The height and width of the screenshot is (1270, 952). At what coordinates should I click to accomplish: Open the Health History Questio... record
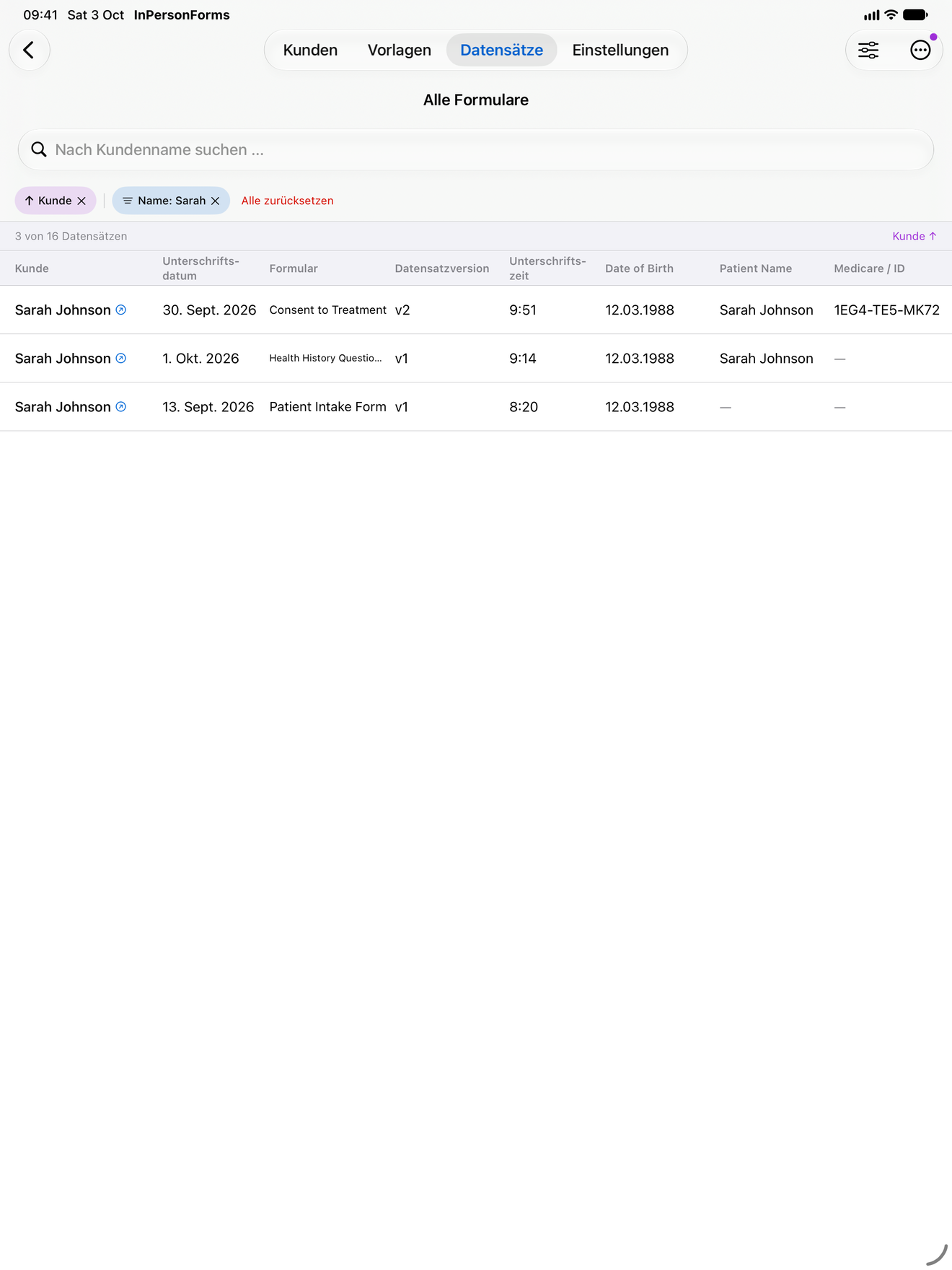326,358
